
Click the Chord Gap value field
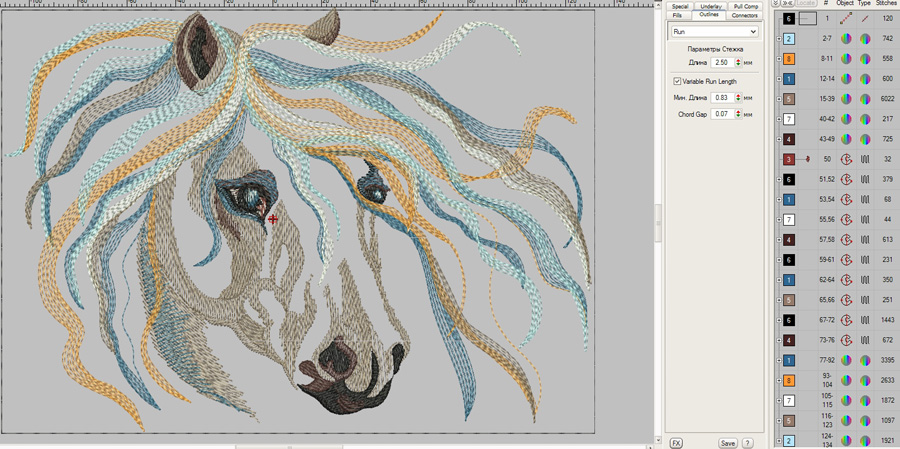coord(722,115)
